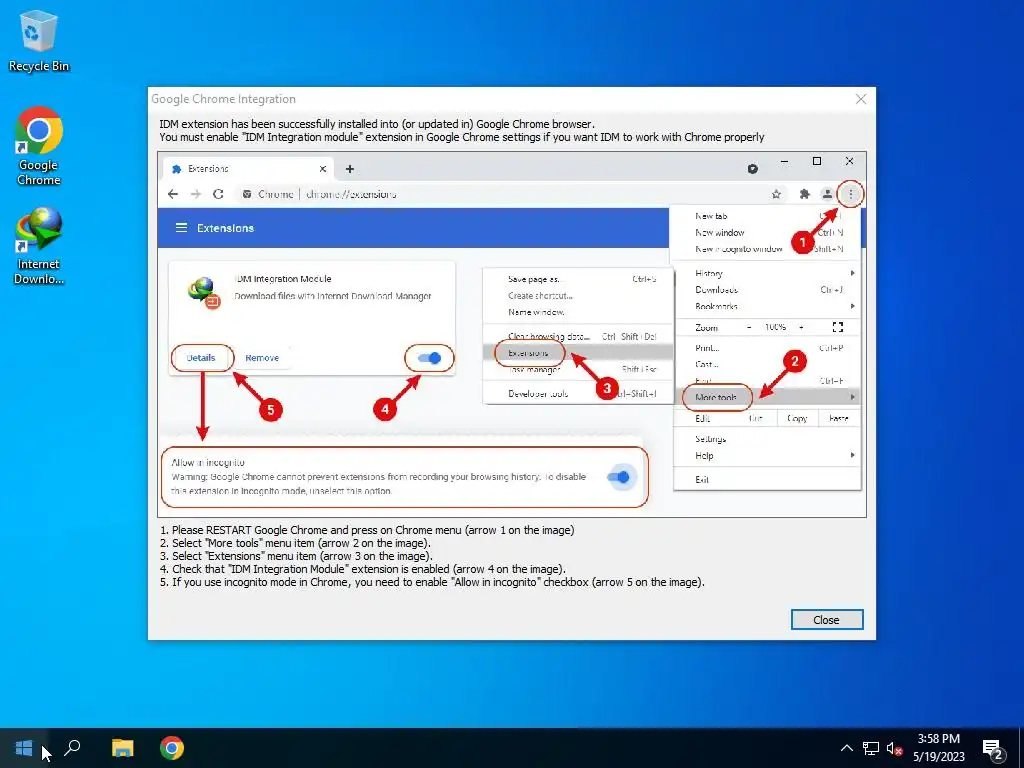The image size is (1024, 768).
Task: Select 'Extensions' submenu item in tutorial image
Action: point(578,353)
